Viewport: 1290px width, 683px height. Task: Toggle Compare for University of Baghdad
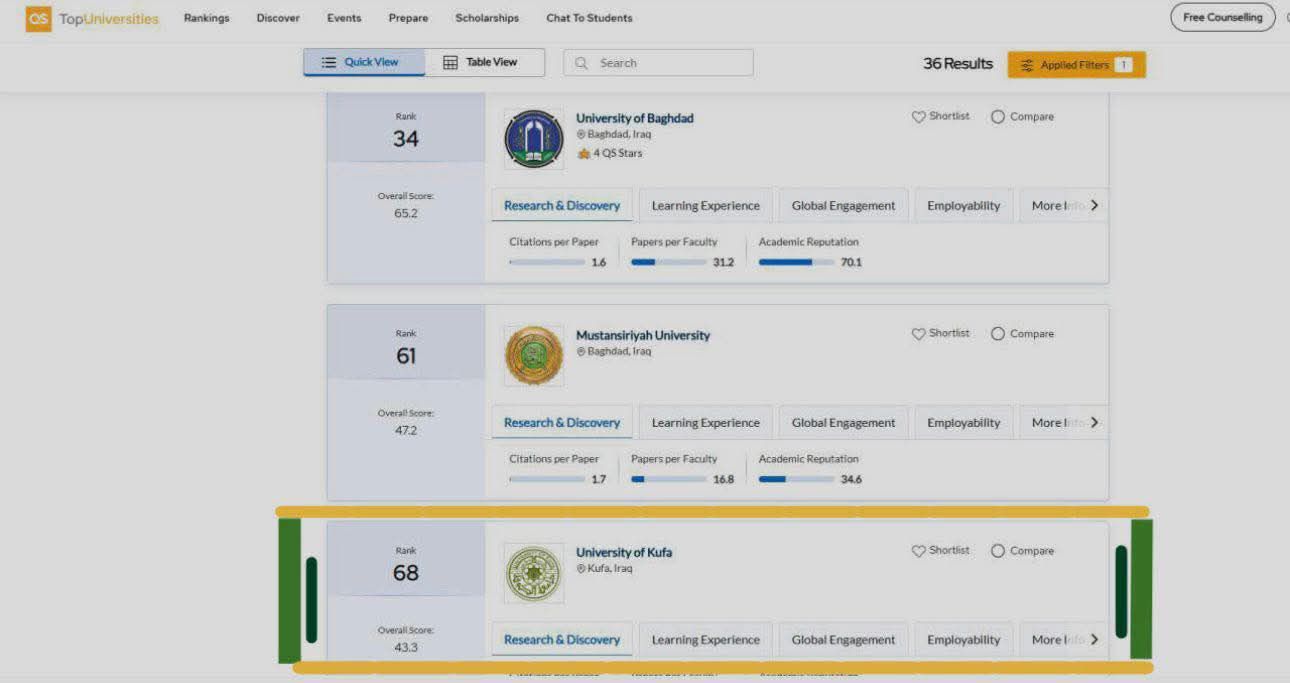(998, 117)
